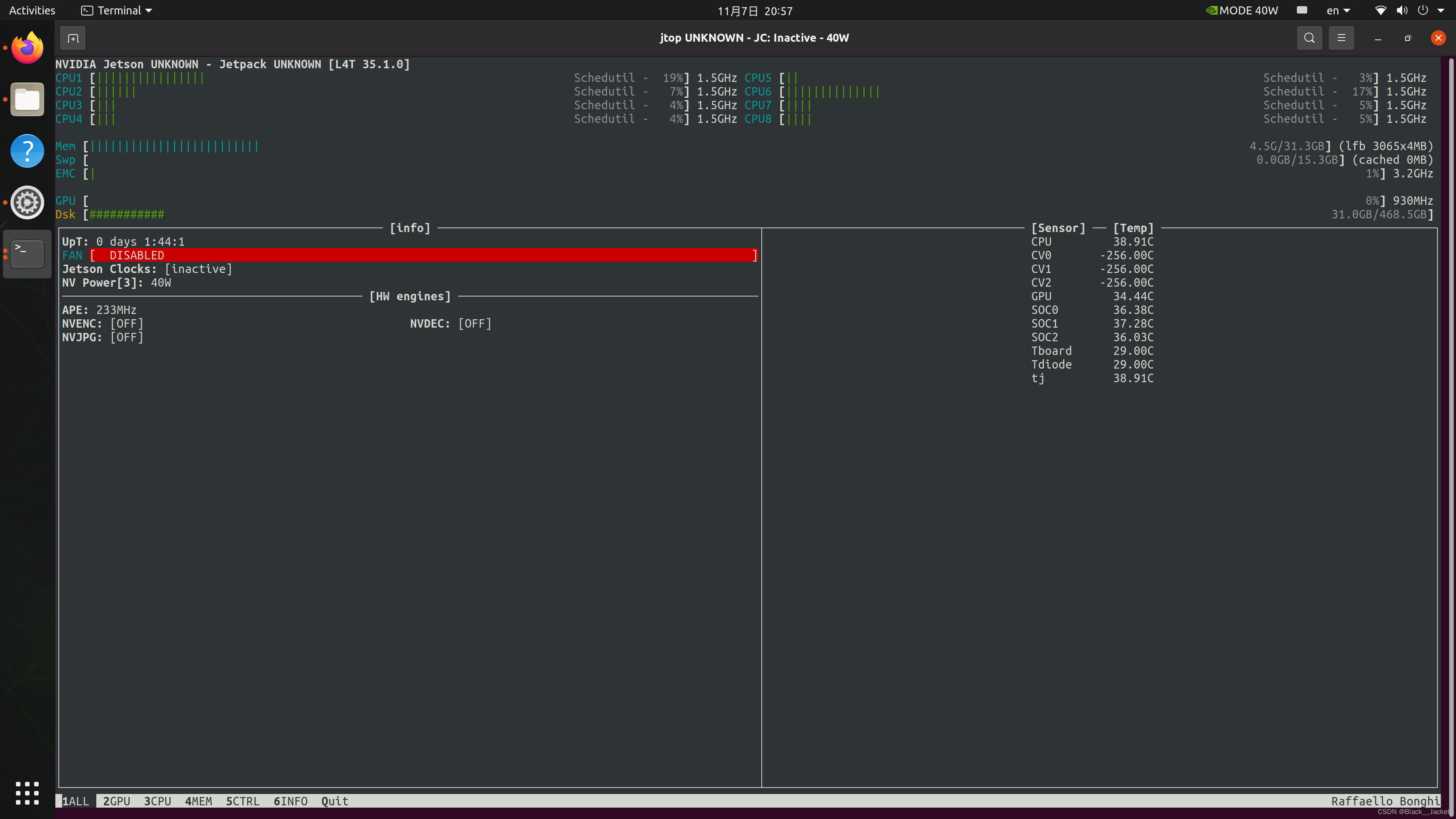Switch to the 4MEM tab in jtop
The image size is (1456, 819).
[x=198, y=801]
